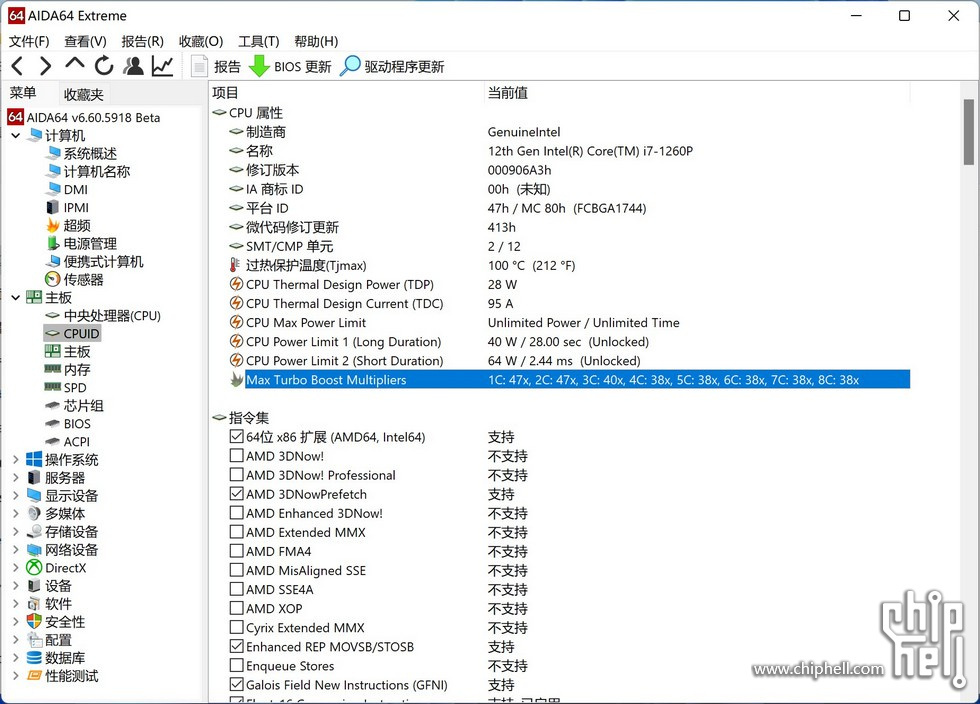
Task: Expand the 显示设备 tree node
Action: 16,496
